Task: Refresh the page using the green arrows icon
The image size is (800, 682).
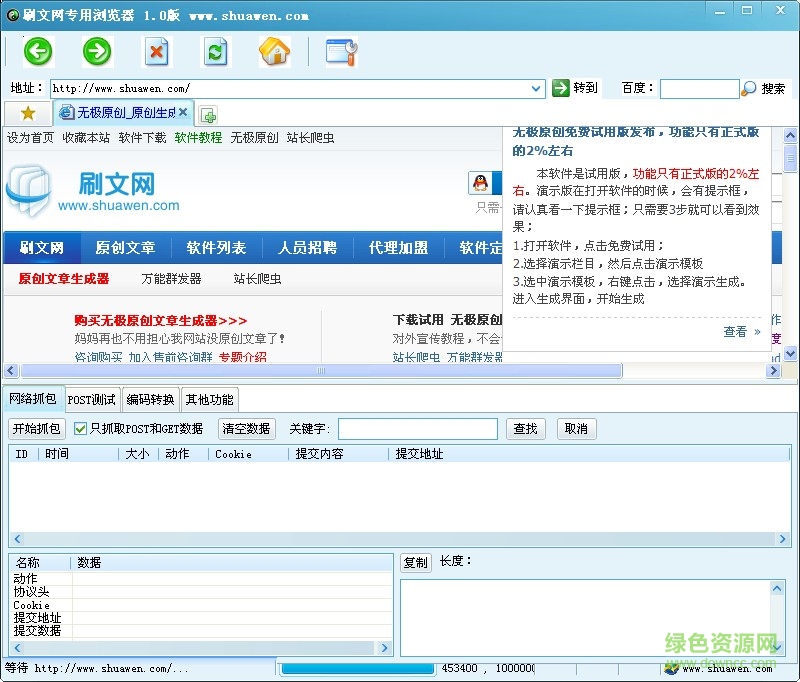Action: [217, 52]
